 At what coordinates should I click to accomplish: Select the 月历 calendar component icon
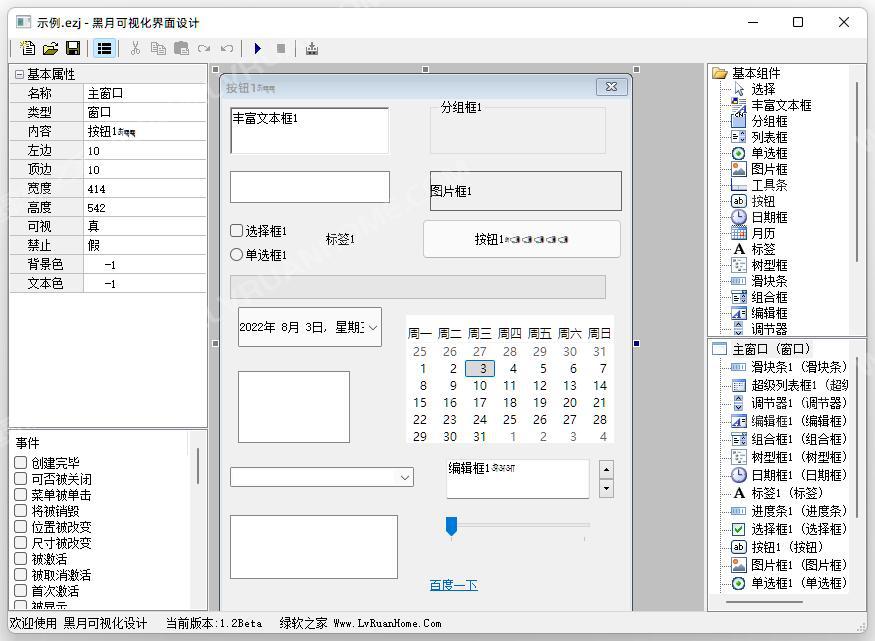(739, 233)
